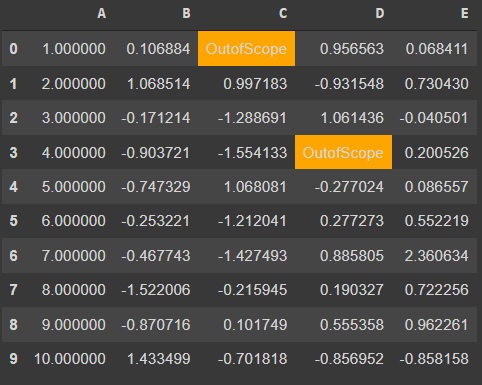
Task: Click row index 6
Action: (x=13, y=256)
